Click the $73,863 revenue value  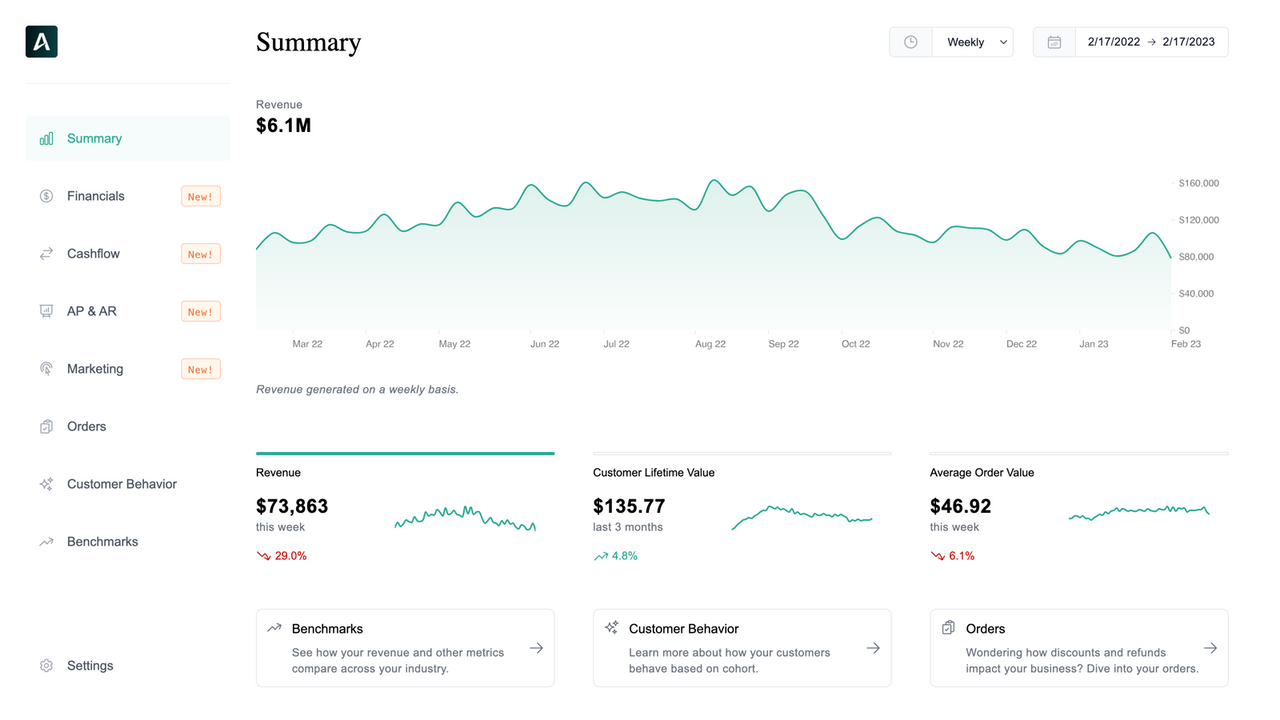(292, 507)
